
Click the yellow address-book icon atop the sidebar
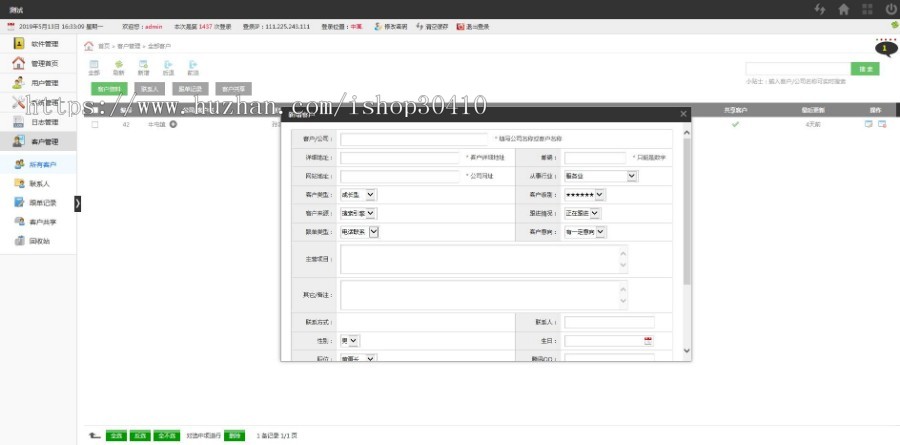pyautogui.click(x=19, y=44)
